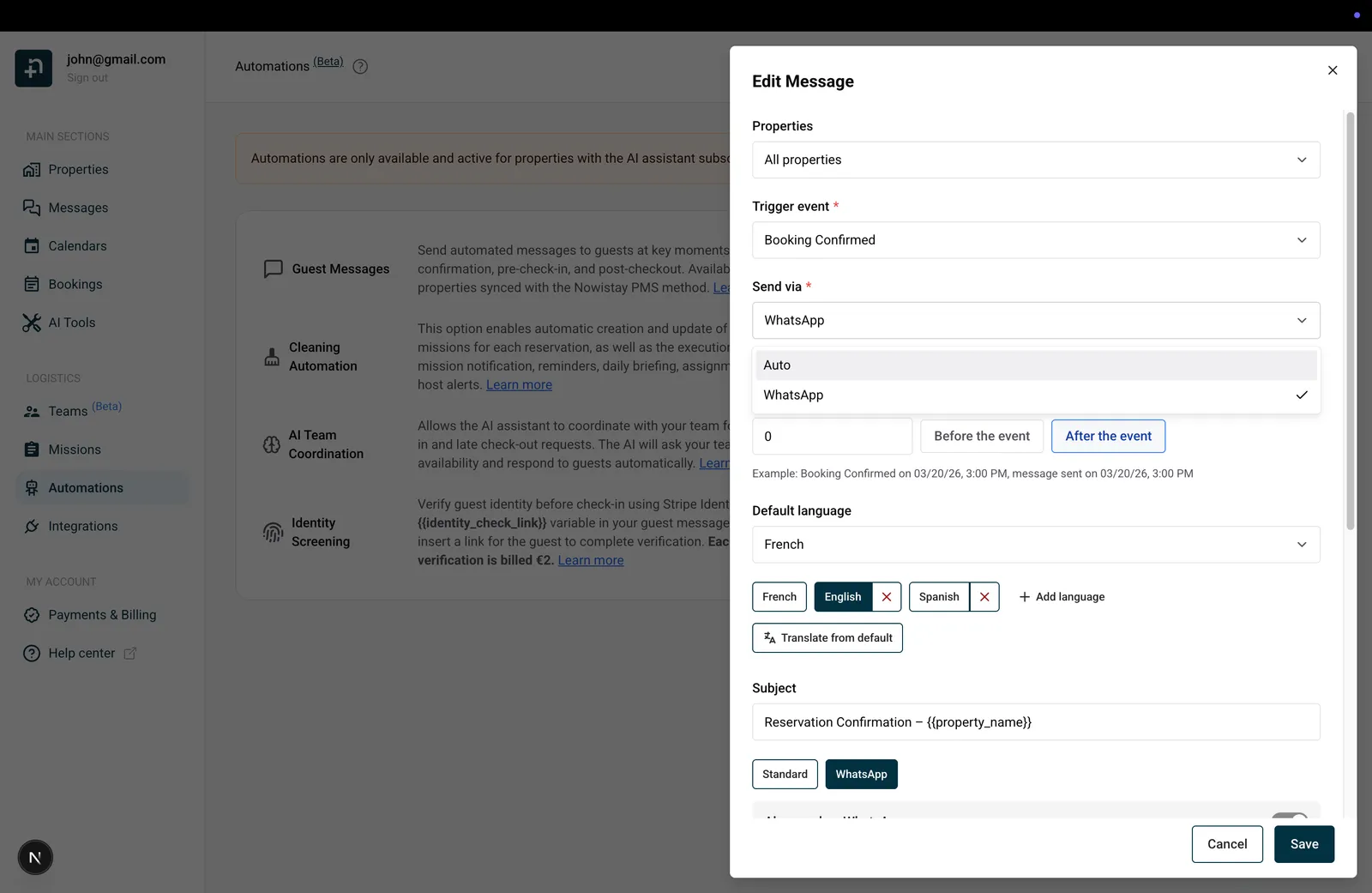Open the Trigger event dropdown
The height and width of the screenshot is (893, 1372).
tap(1036, 240)
